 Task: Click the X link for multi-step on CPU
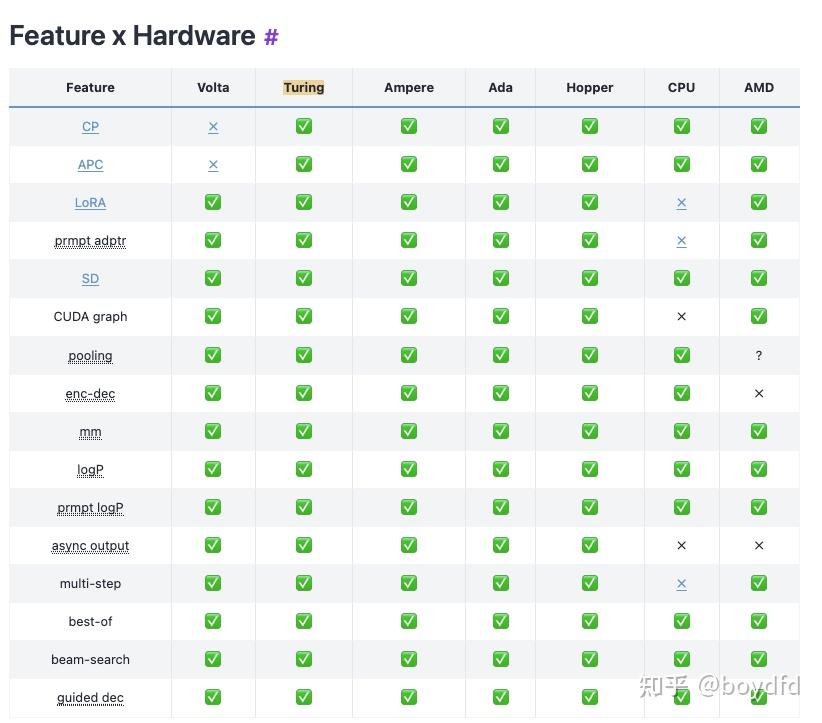(681, 584)
